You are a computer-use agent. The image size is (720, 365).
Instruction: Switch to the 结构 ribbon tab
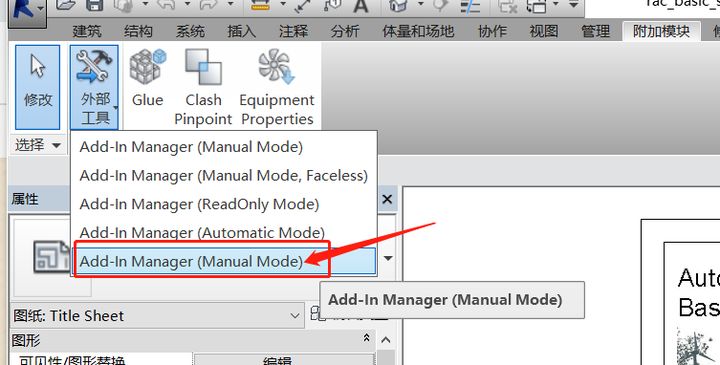pyautogui.click(x=138, y=31)
